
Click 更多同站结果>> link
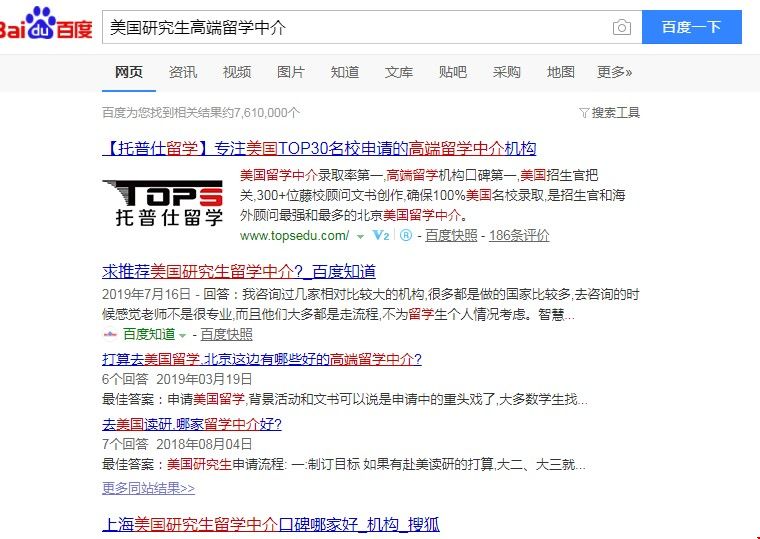[148, 488]
